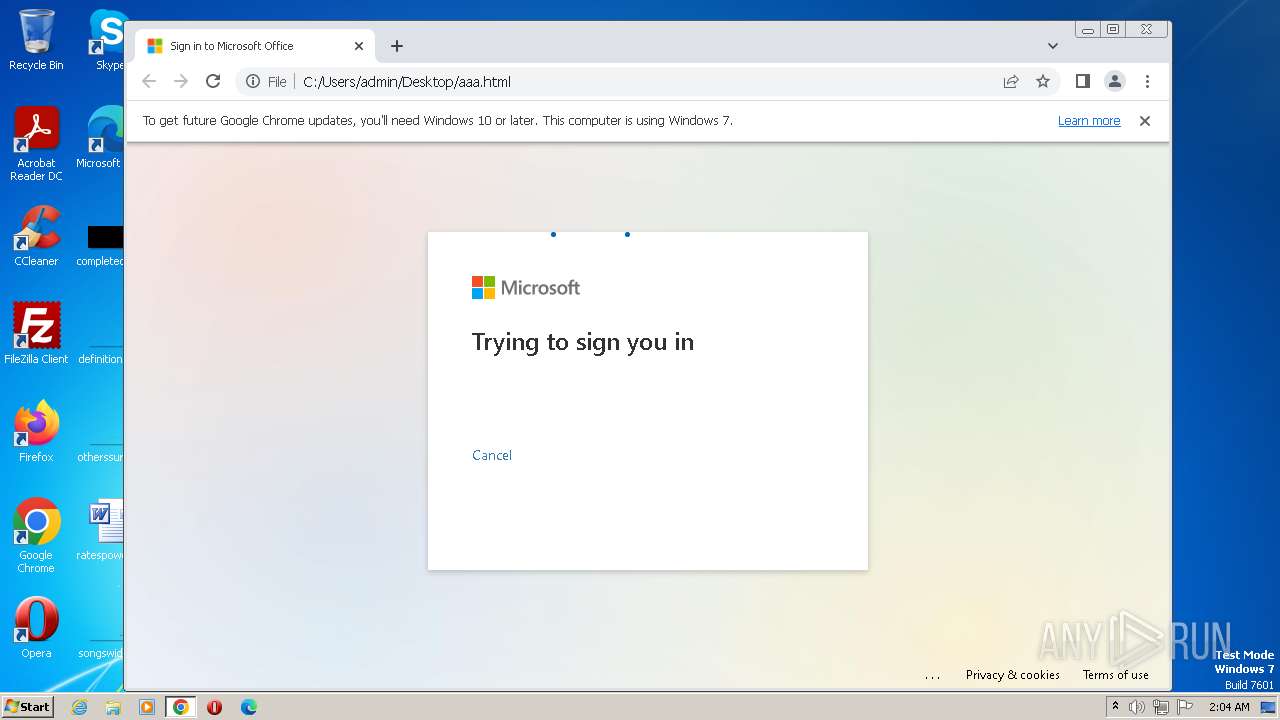Go forward in Chrome
Screen dimensions: 1280x720
coord(181,82)
